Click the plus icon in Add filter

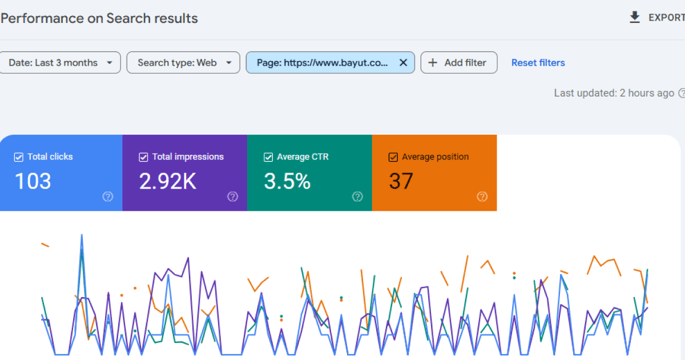pyautogui.click(x=432, y=63)
